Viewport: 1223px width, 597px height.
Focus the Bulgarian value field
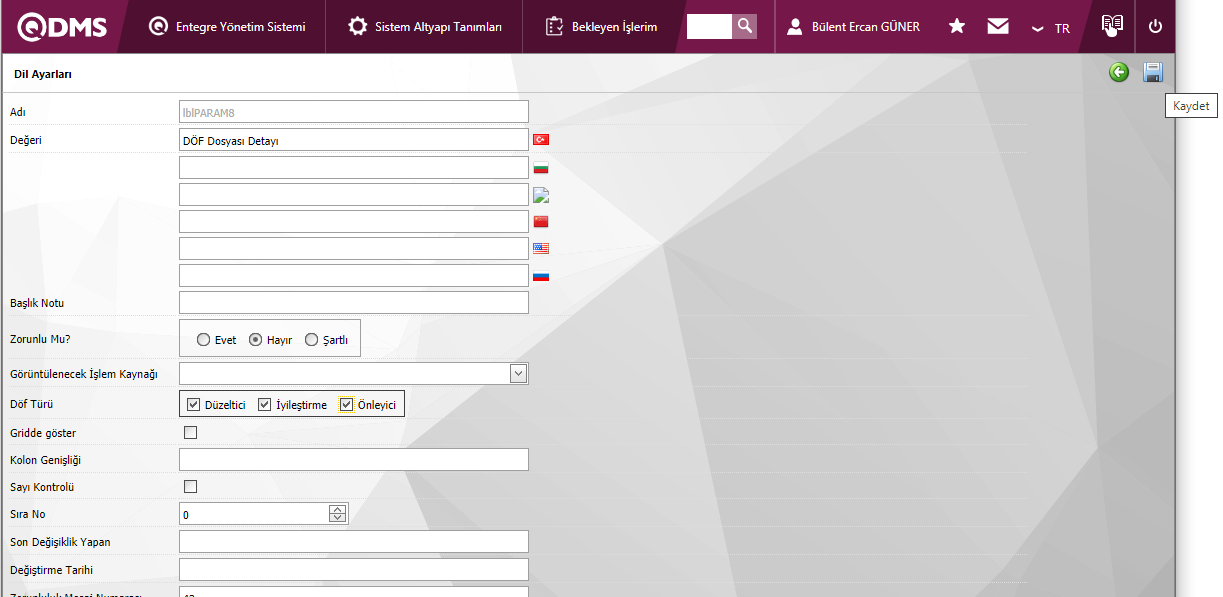click(x=353, y=167)
